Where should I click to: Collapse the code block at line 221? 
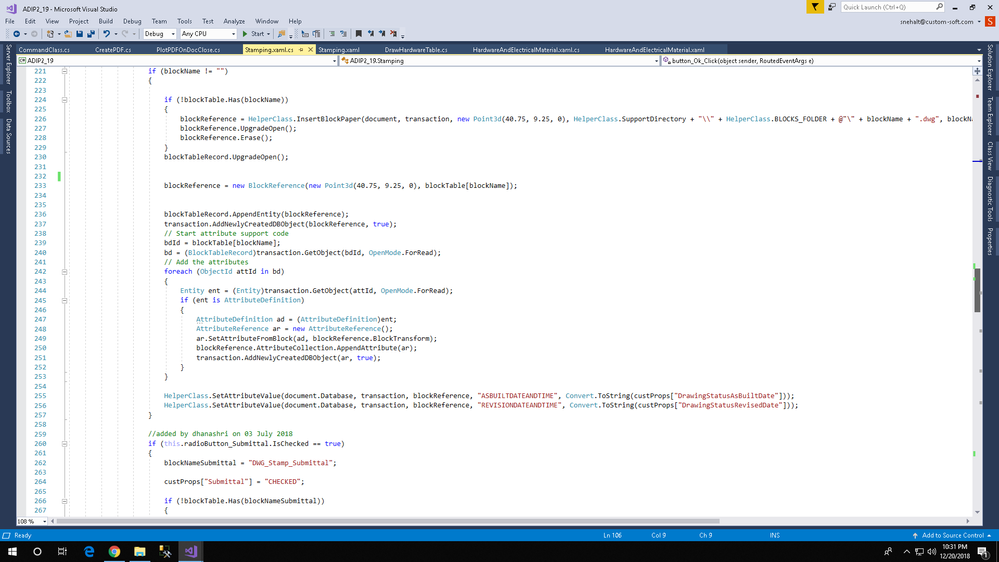(65, 71)
